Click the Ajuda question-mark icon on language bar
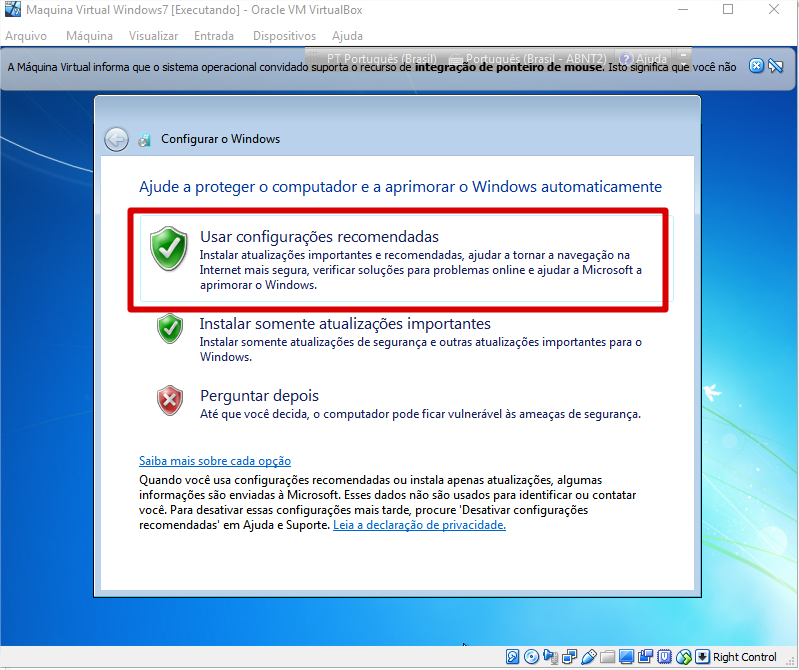This screenshot has width=799, height=670. tap(625, 59)
